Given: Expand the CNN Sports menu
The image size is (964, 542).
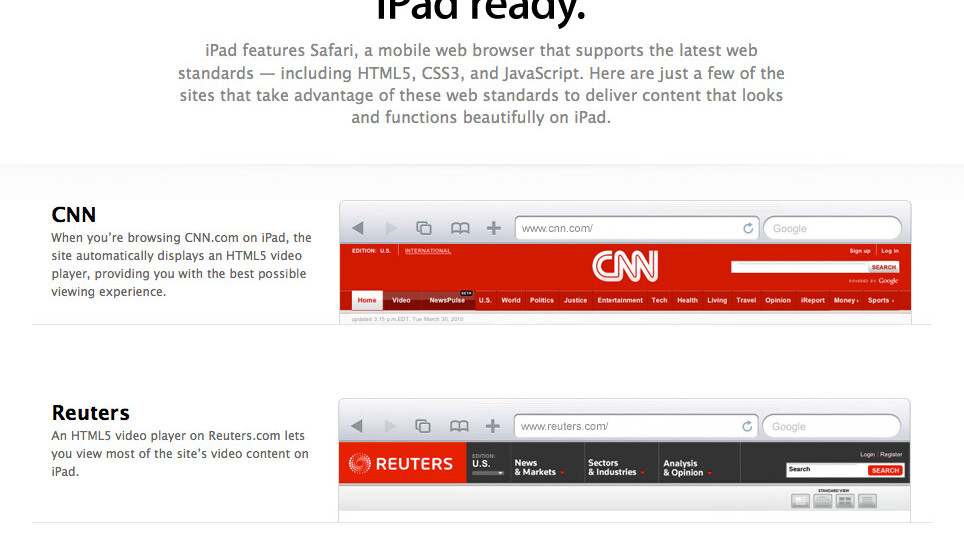Looking at the screenshot, I should tap(880, 300).
